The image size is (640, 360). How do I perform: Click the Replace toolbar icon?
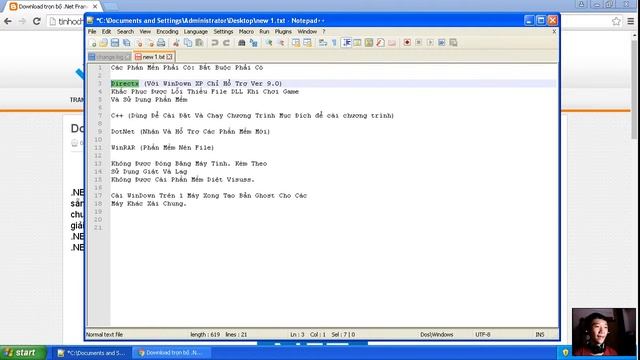tap(253, 43)
